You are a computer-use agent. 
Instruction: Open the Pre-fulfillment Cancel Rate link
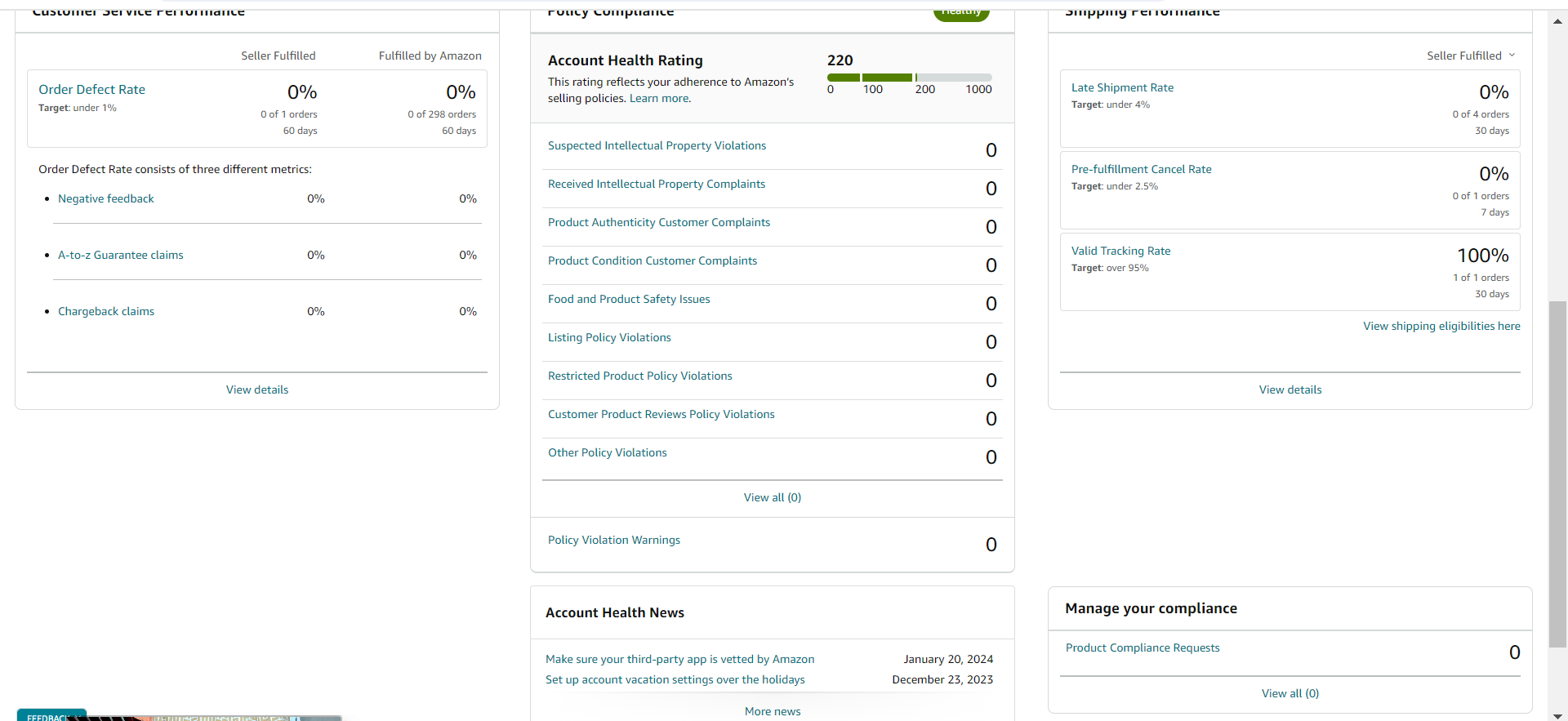(1142, 169)
